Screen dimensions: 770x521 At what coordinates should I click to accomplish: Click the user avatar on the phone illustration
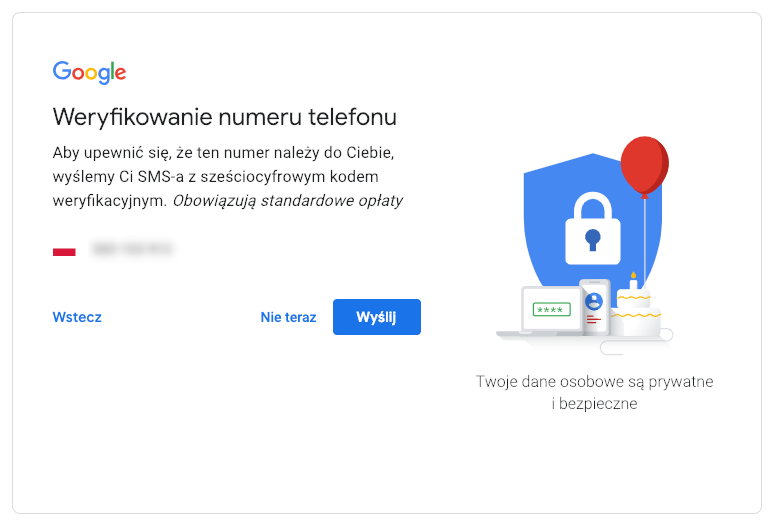click(594, 299)
